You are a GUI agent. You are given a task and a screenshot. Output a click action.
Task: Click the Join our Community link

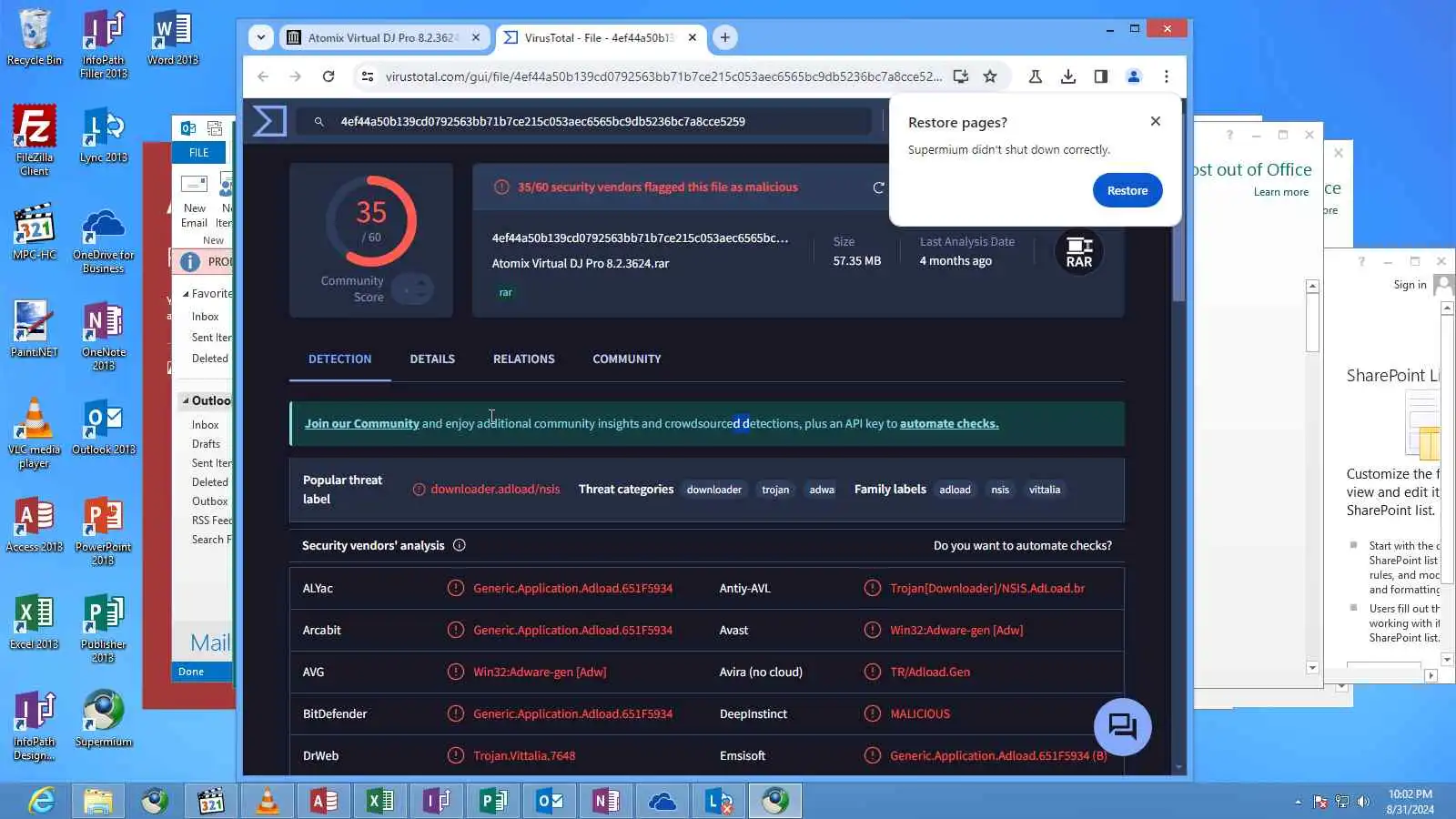point(362,423)
